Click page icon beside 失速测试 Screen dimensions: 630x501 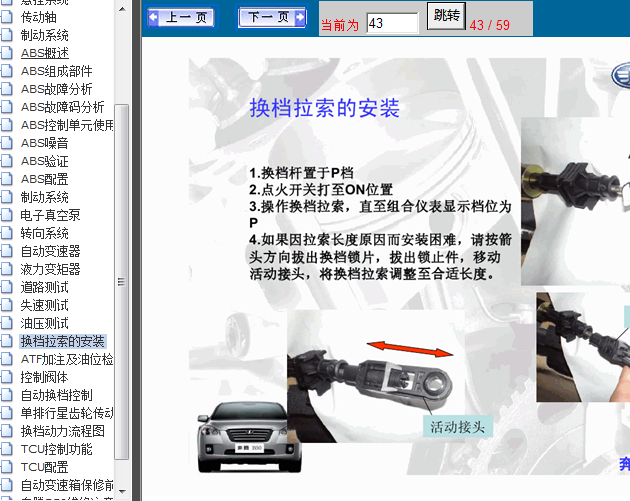pyautogui.click(x=6, y=305)
